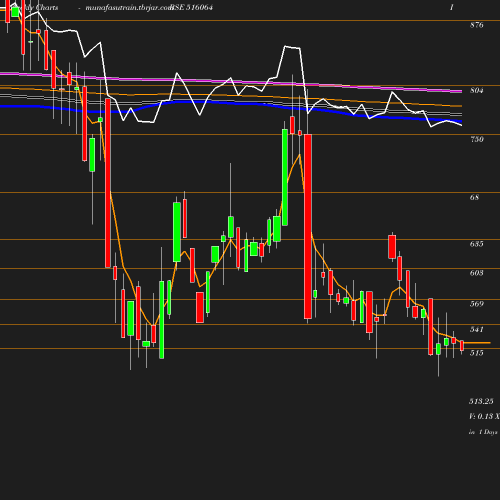Select the '750' price axis label
Image resolution: width=500 pixels, height=500 pixels.
point(477,139)
